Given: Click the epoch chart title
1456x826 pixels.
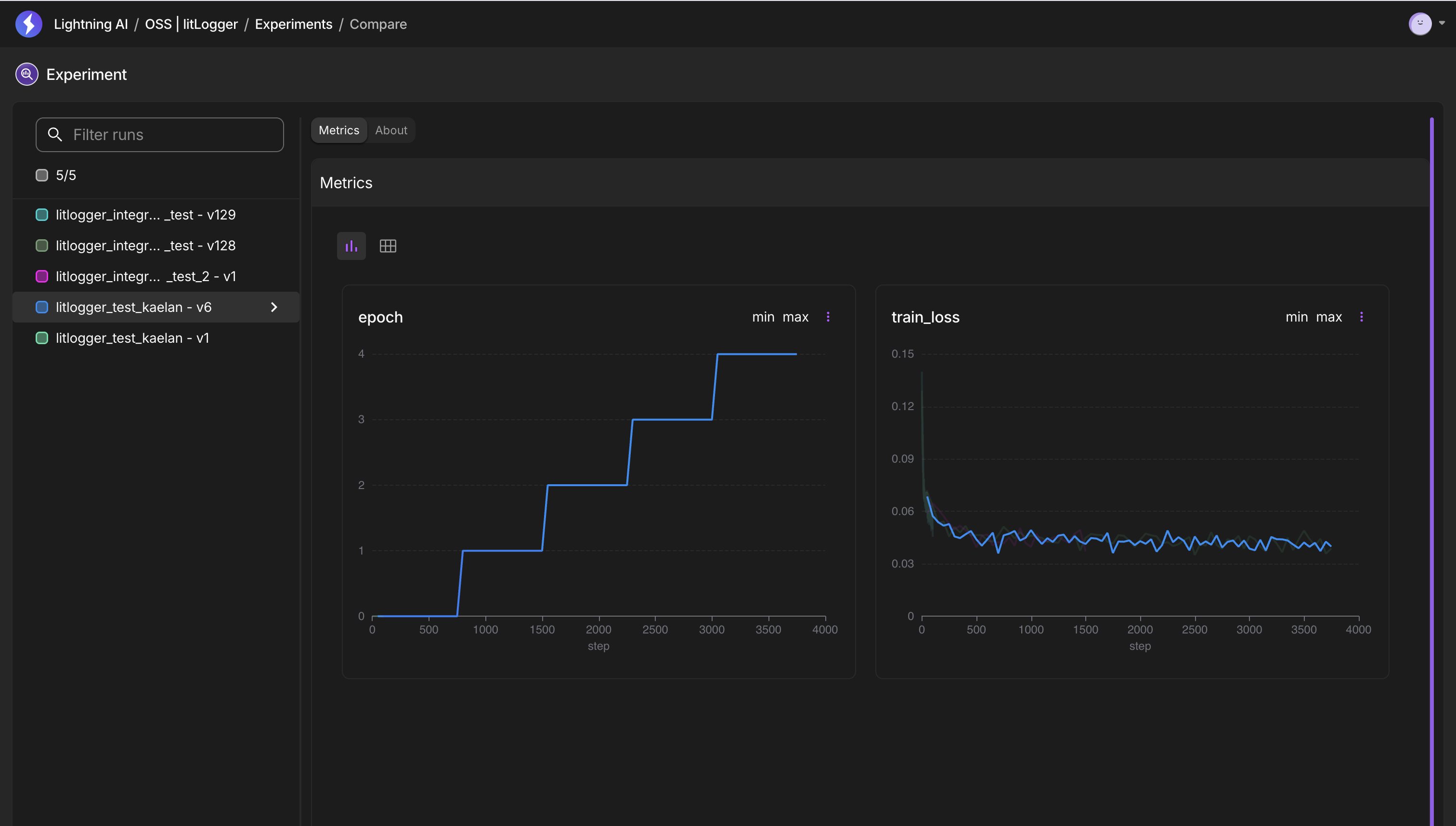Looking at the screenshot, I should coord(380,317).
